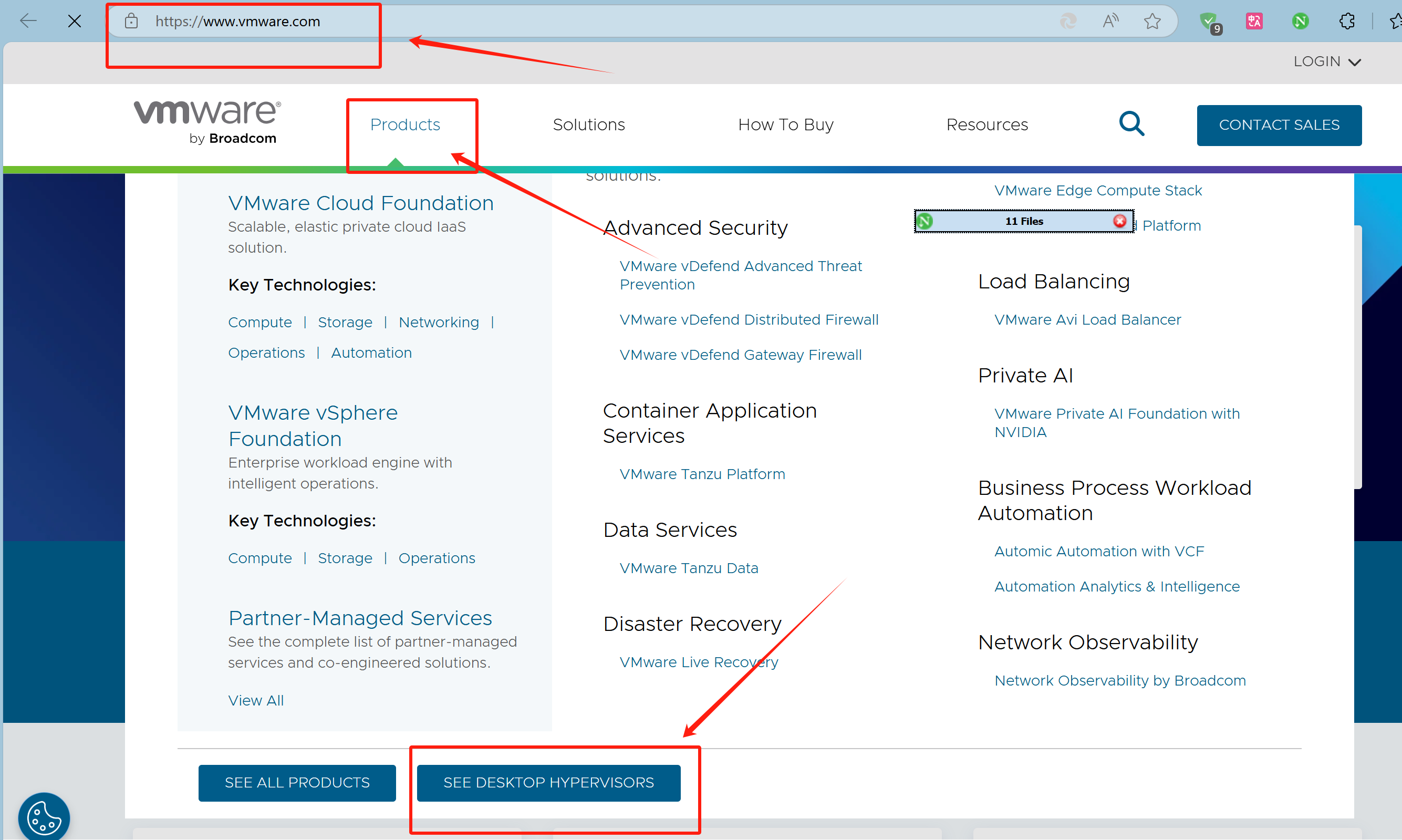Open the green N download manager extension
Image resolution: width=1402 pixels, height=840 pixels.
[1300, 21]
